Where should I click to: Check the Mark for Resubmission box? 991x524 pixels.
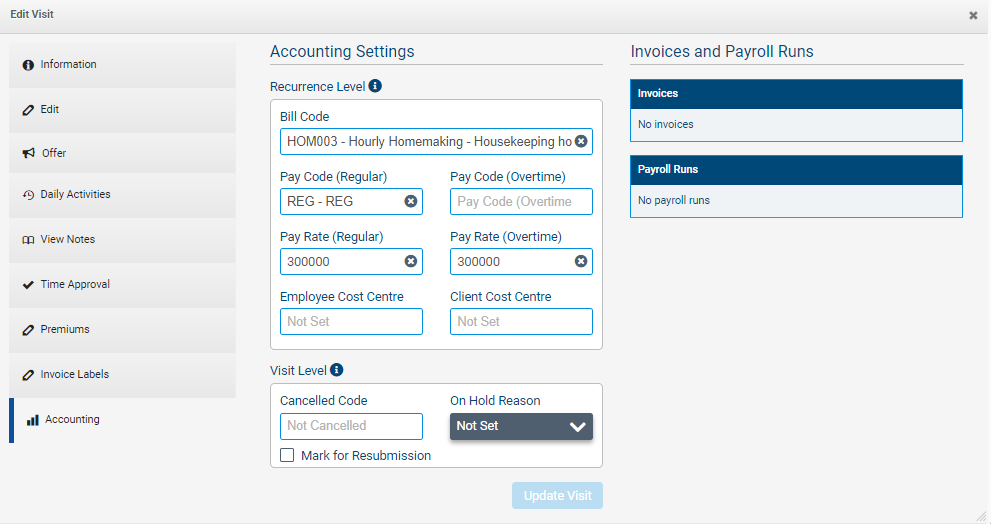click(288, 455)
